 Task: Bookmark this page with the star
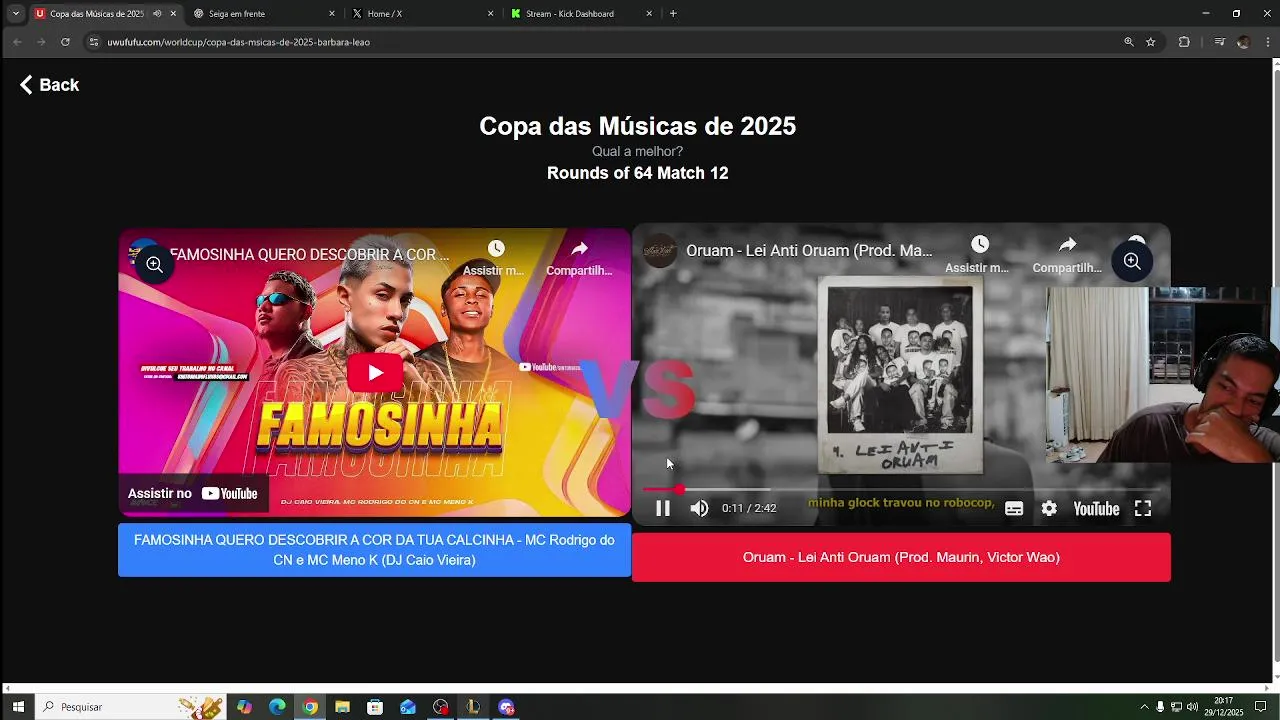coord(1151,42)
